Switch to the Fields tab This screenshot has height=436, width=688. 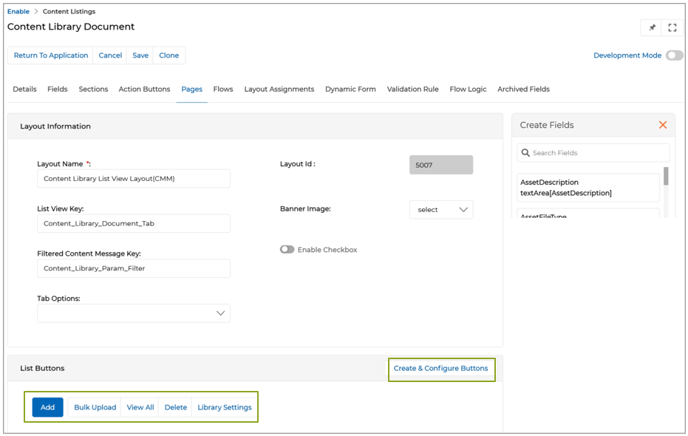pyautogui.click(x=58, y=89)
